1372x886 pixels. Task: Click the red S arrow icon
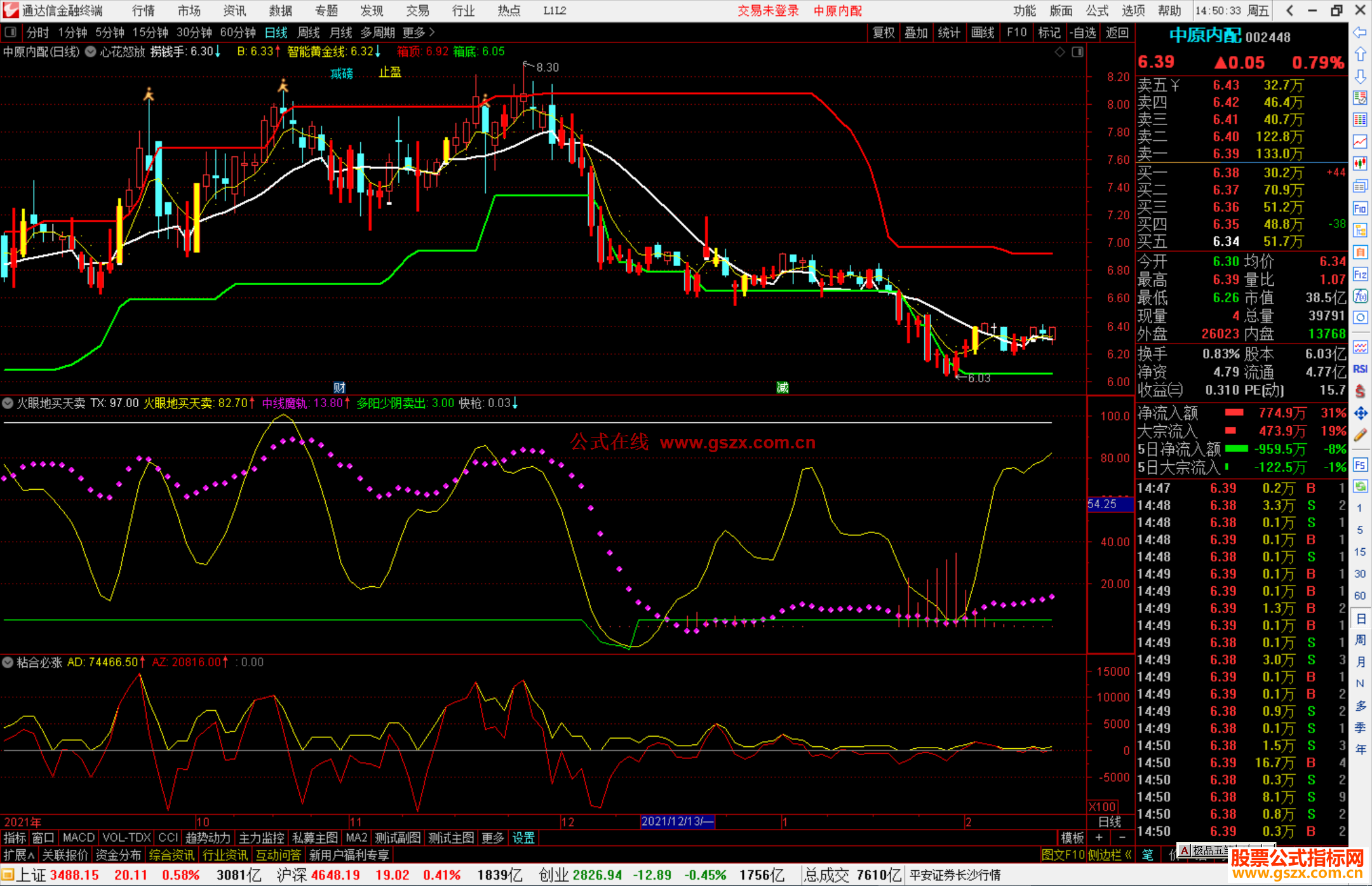[x=1360, y=391]
